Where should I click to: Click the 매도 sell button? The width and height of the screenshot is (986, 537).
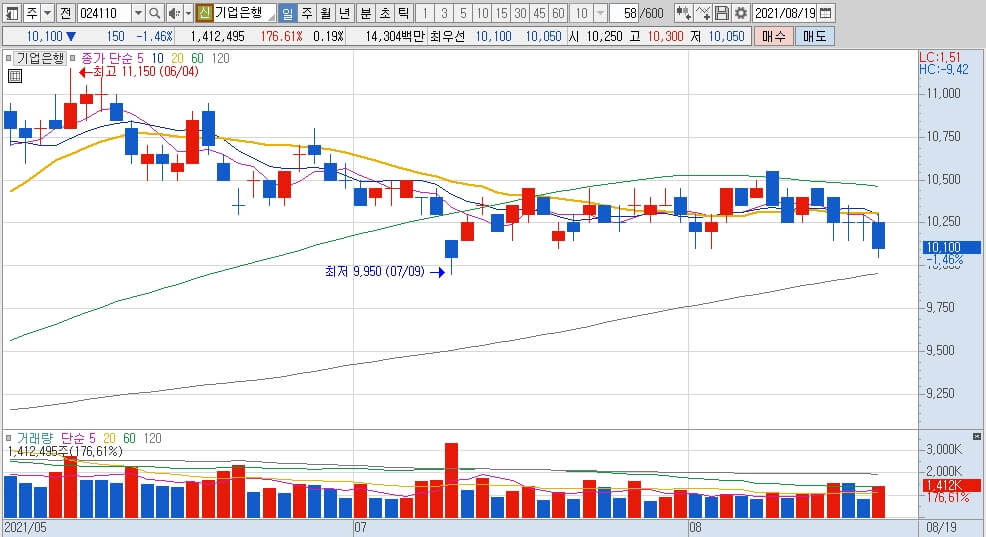point(814,36)
